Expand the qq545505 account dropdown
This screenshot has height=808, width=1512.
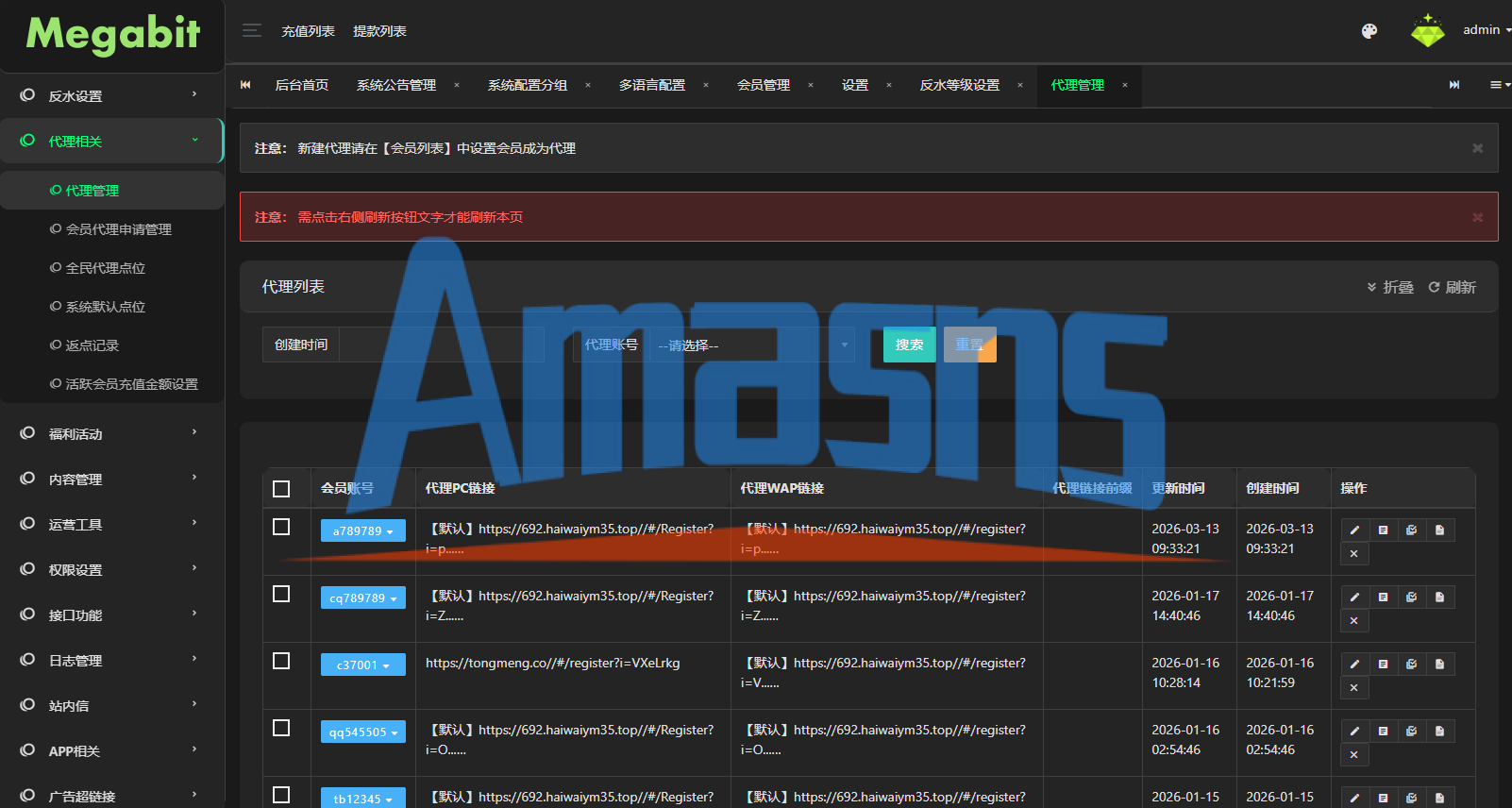(x=363, y=732)
